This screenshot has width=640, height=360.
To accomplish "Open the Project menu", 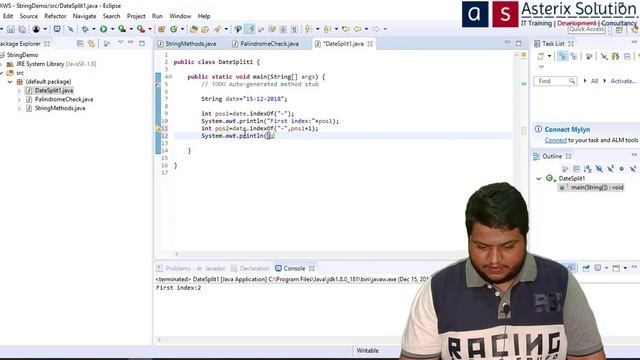I will [x=136, y=16].
